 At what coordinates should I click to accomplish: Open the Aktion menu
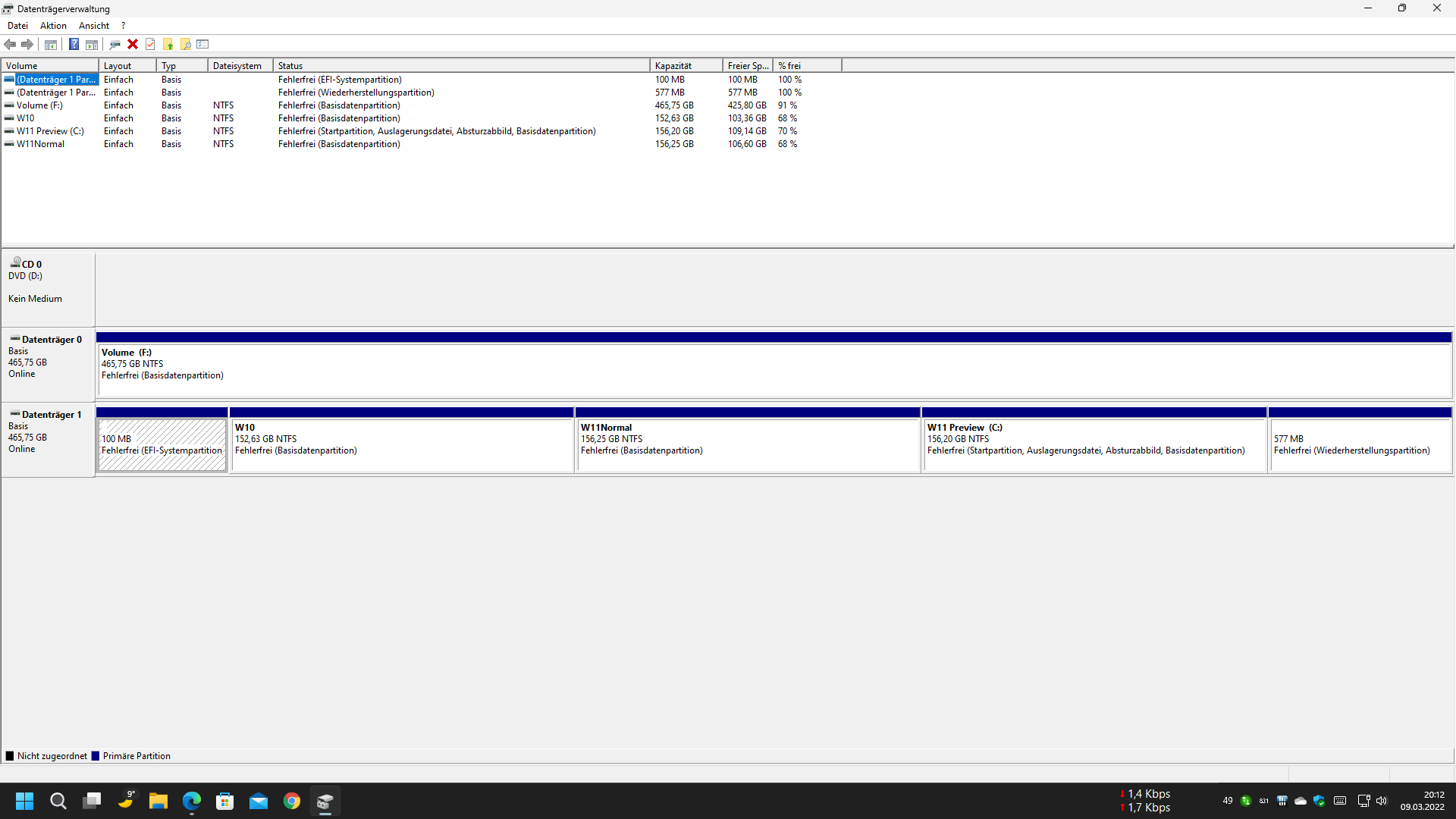(x=53, y=26)
